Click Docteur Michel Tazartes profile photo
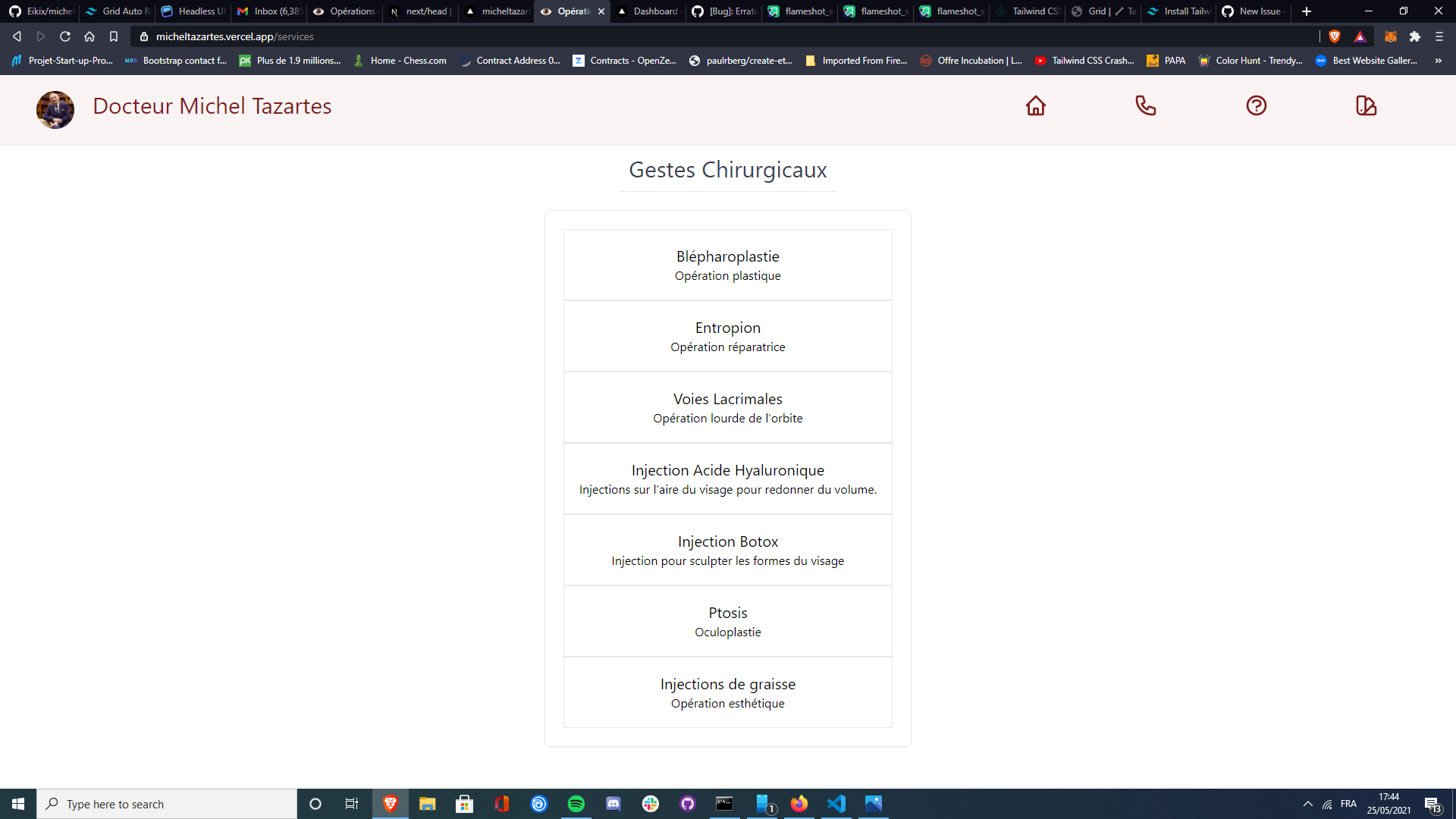 (55, 109)
